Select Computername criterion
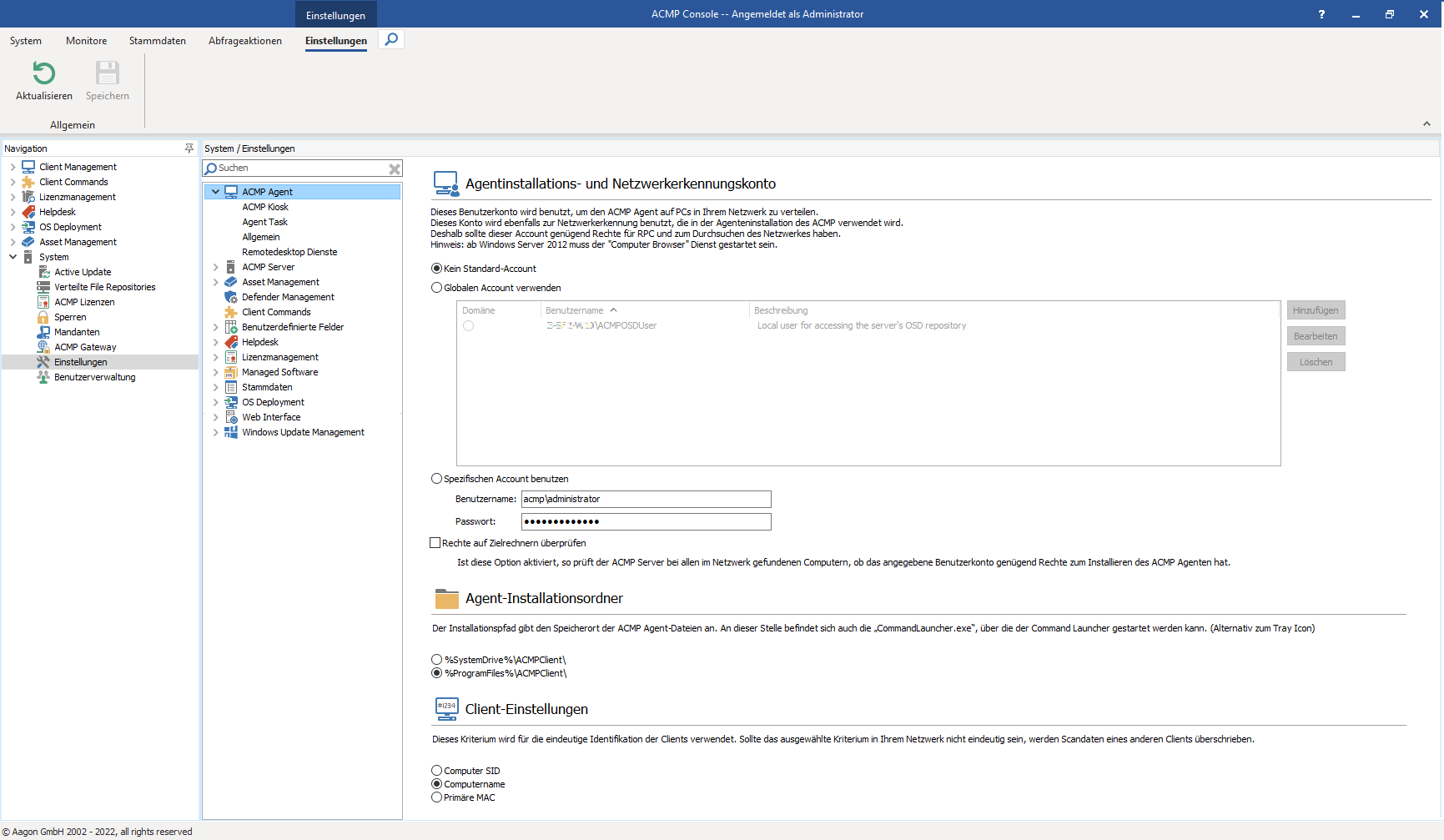 (436, 784)
